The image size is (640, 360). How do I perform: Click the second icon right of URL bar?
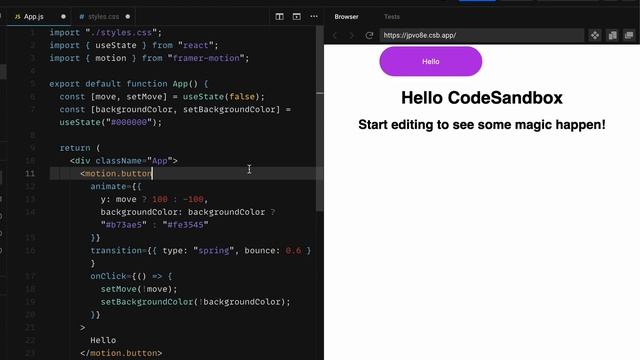[612, 36]
